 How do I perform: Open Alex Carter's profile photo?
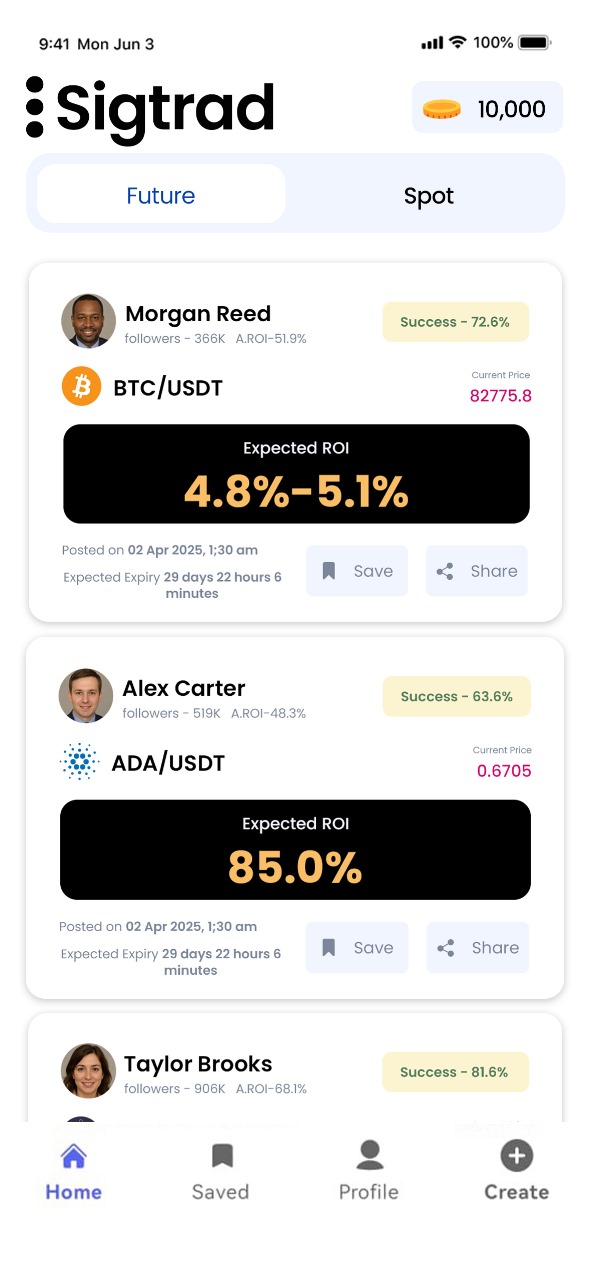click(86, 696)
